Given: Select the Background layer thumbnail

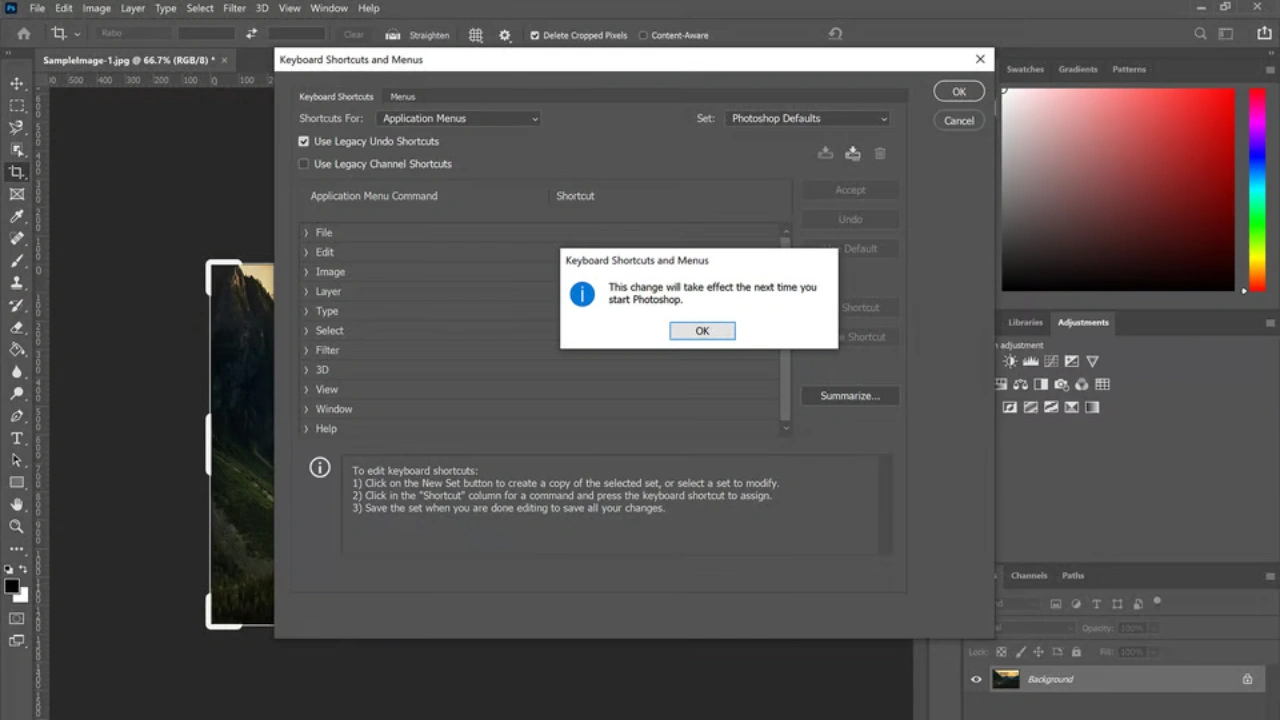Looking at the screenshot, I should pos(1006,679).
